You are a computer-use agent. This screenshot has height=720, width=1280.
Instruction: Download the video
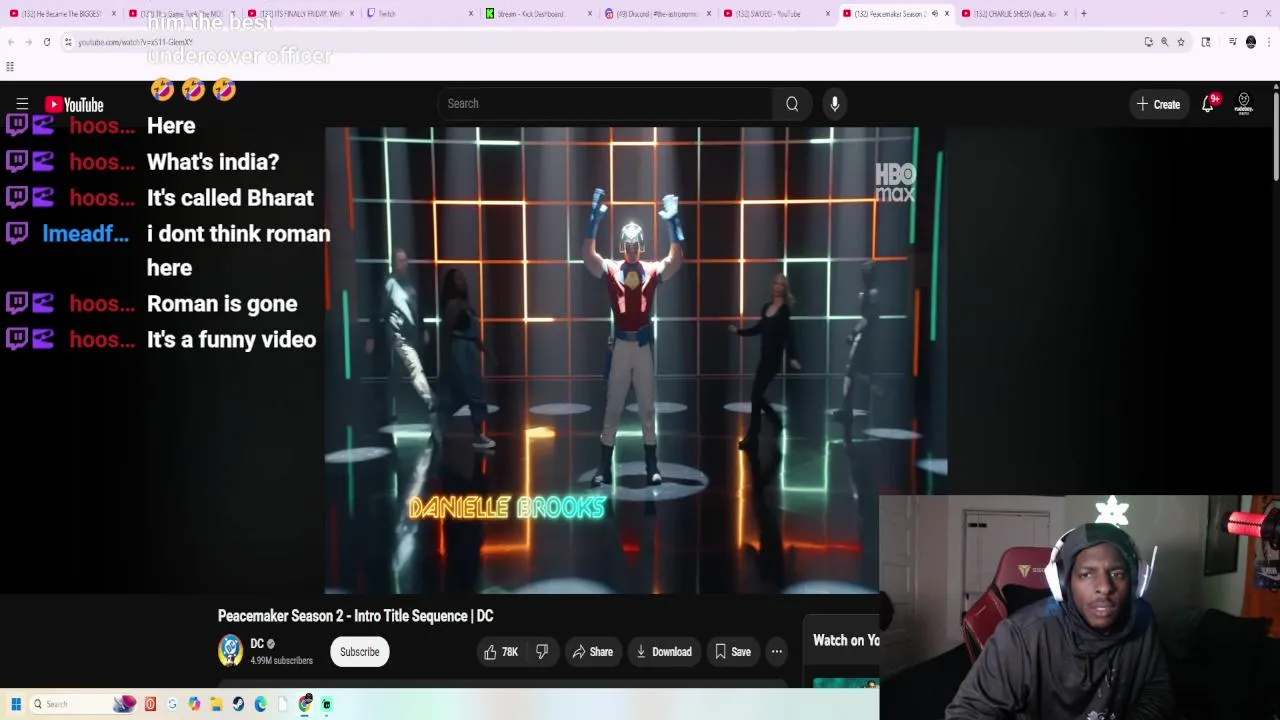663,652
